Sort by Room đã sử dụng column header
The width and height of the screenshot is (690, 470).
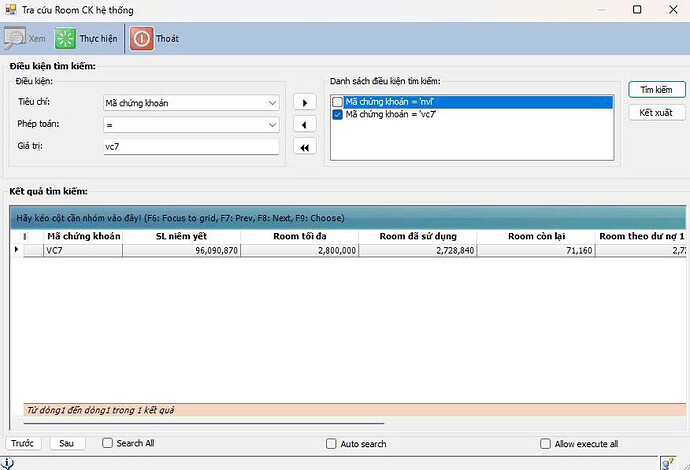[418, 236]
